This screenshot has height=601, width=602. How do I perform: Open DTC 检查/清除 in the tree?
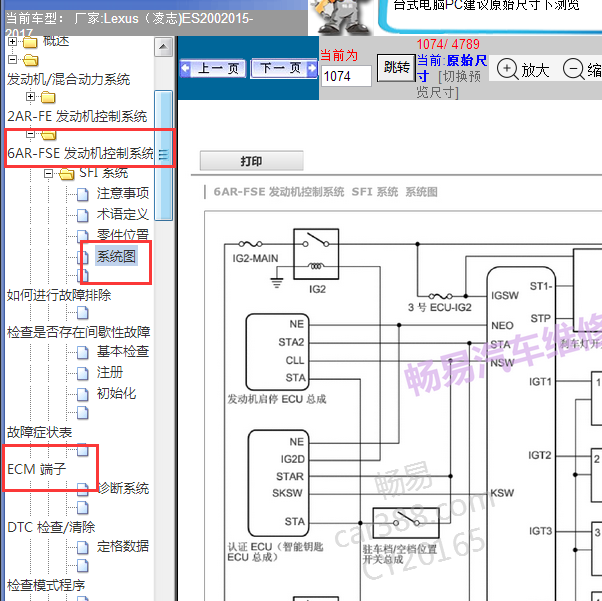click(x=51, y=527)
